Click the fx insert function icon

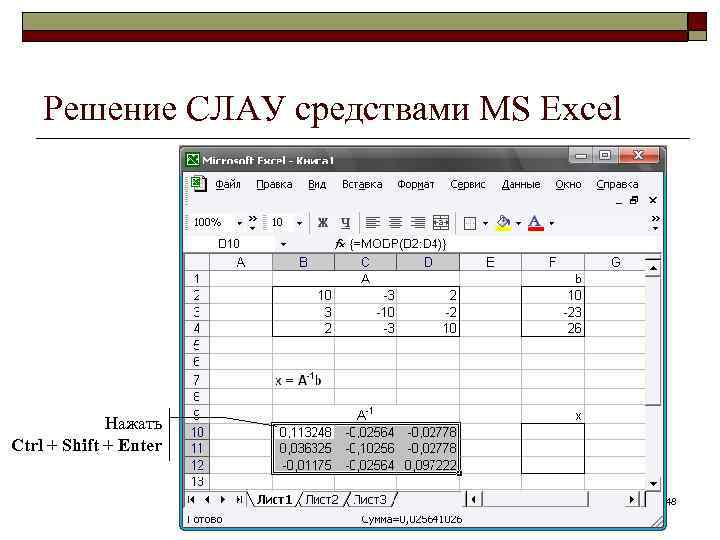(340, 244)
